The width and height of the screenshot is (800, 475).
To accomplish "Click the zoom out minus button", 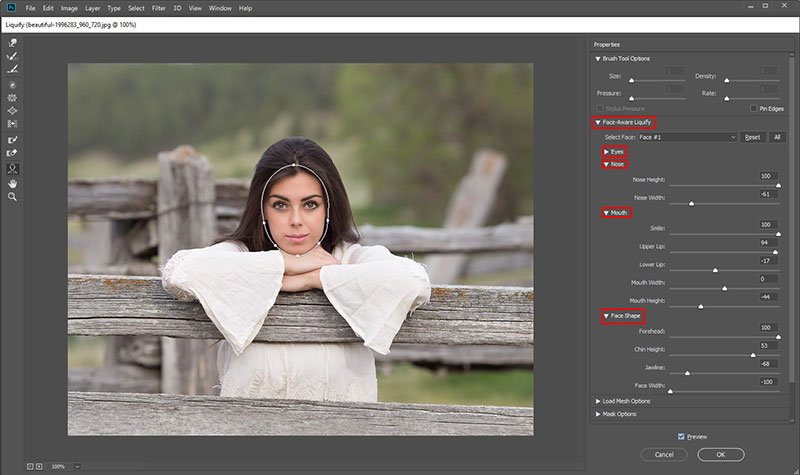I will tap(30, 466).
